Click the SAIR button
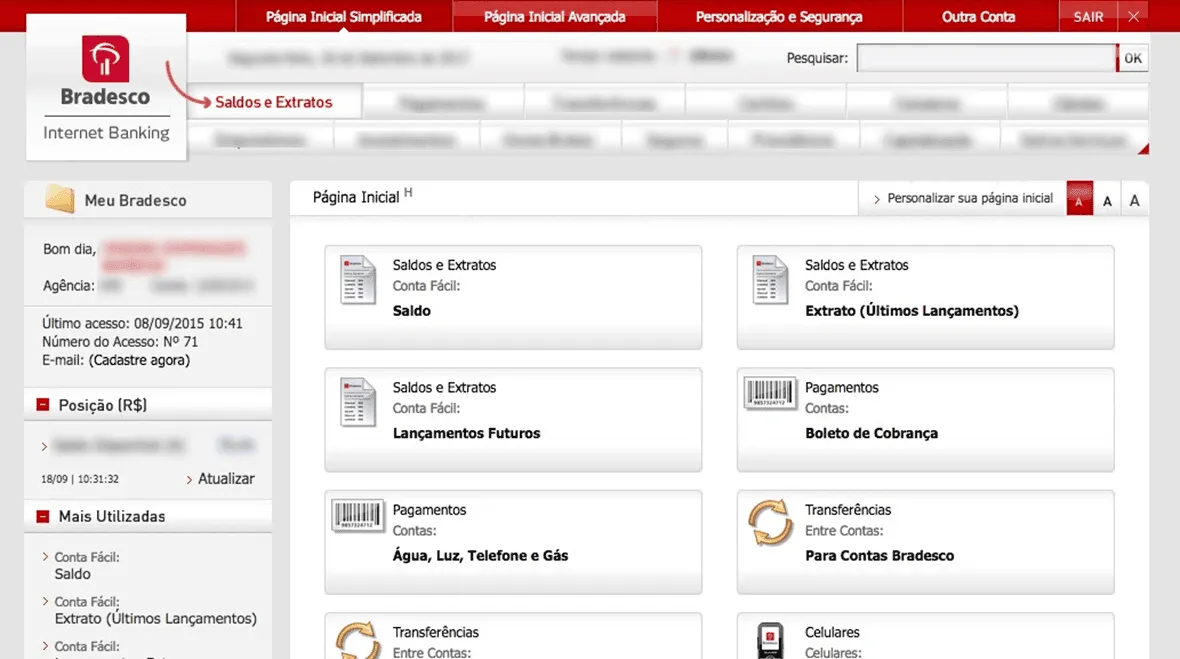Viewport: 1180px width, 659px height. [x=1088, y=17]
